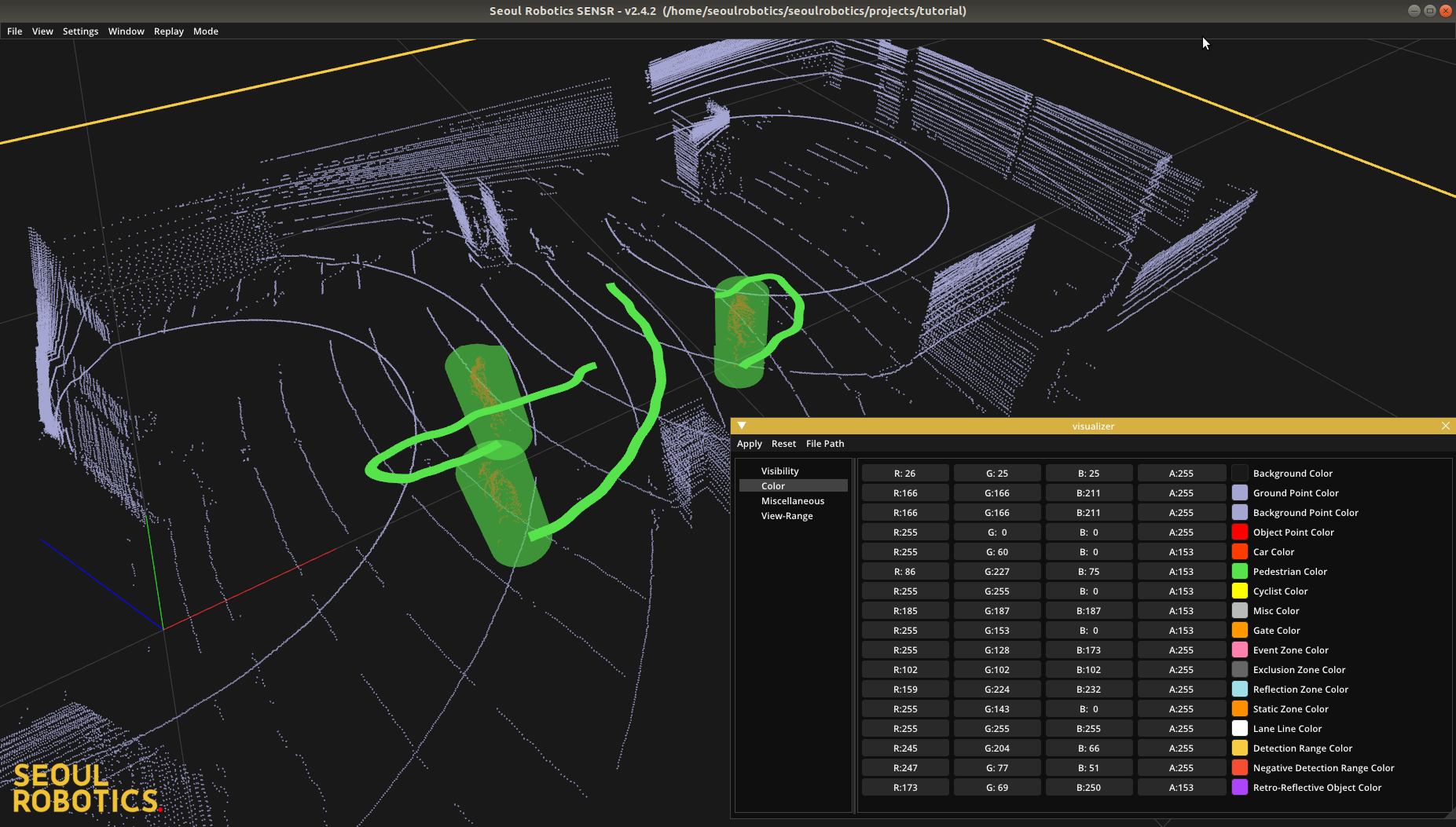
Task: Click Reset in the visualizer panel
Action: (783, 444)
